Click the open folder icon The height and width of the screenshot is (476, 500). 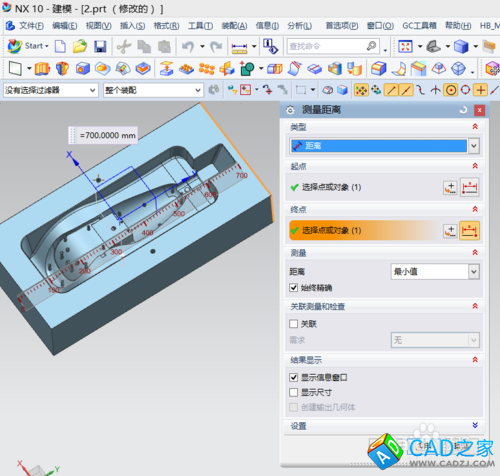[80, 46]
